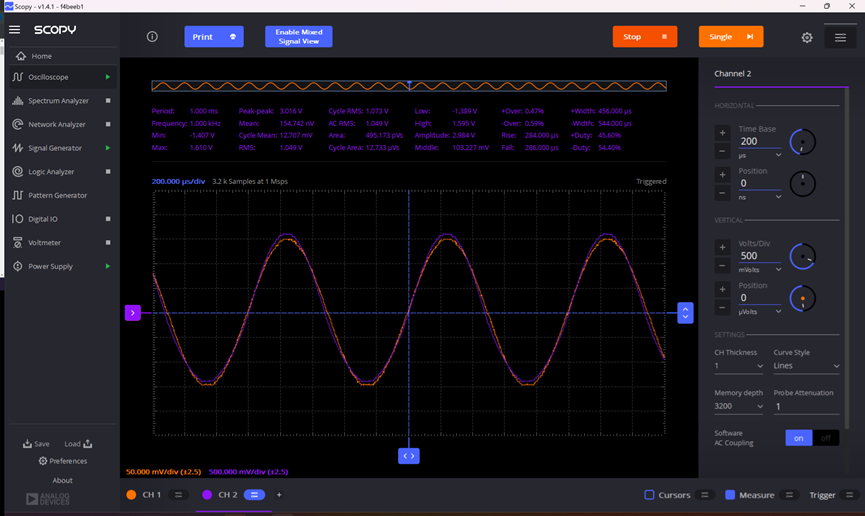Click the blue horizontal position handle
The width and height of the screenshot is (865, 516).
(409, 456)
